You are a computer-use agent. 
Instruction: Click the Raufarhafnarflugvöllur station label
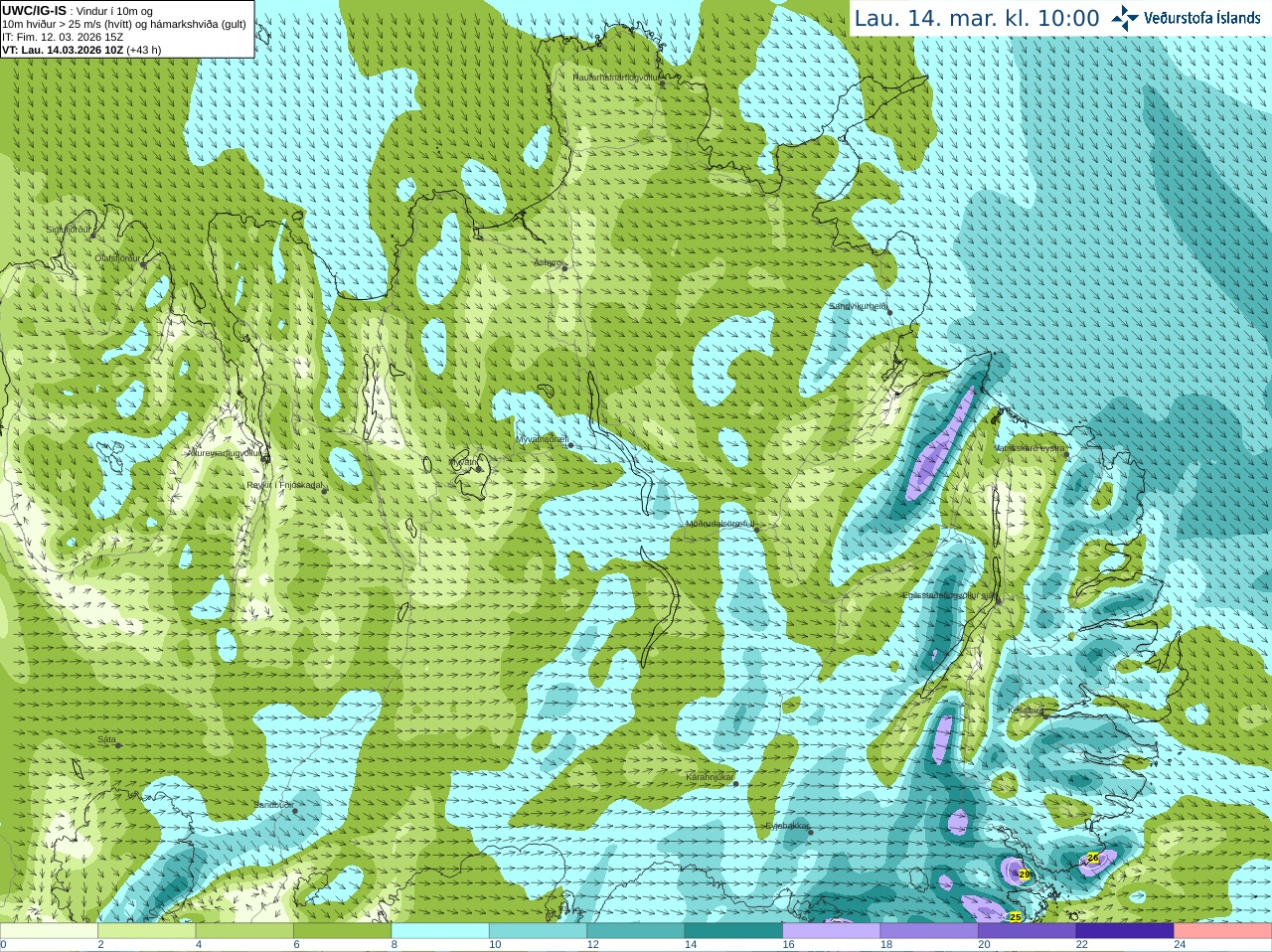615,77
